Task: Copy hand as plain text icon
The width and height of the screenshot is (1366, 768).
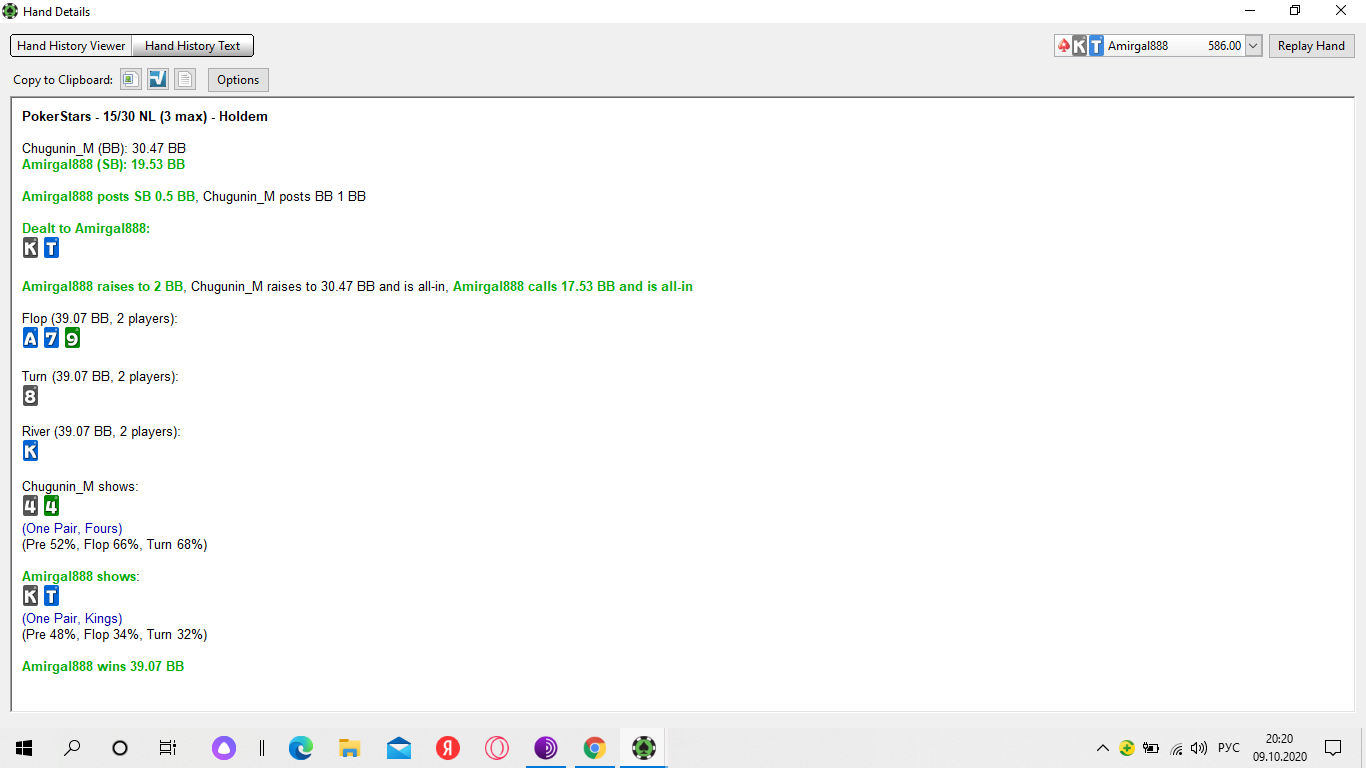Action: click(x=185, y=79)
